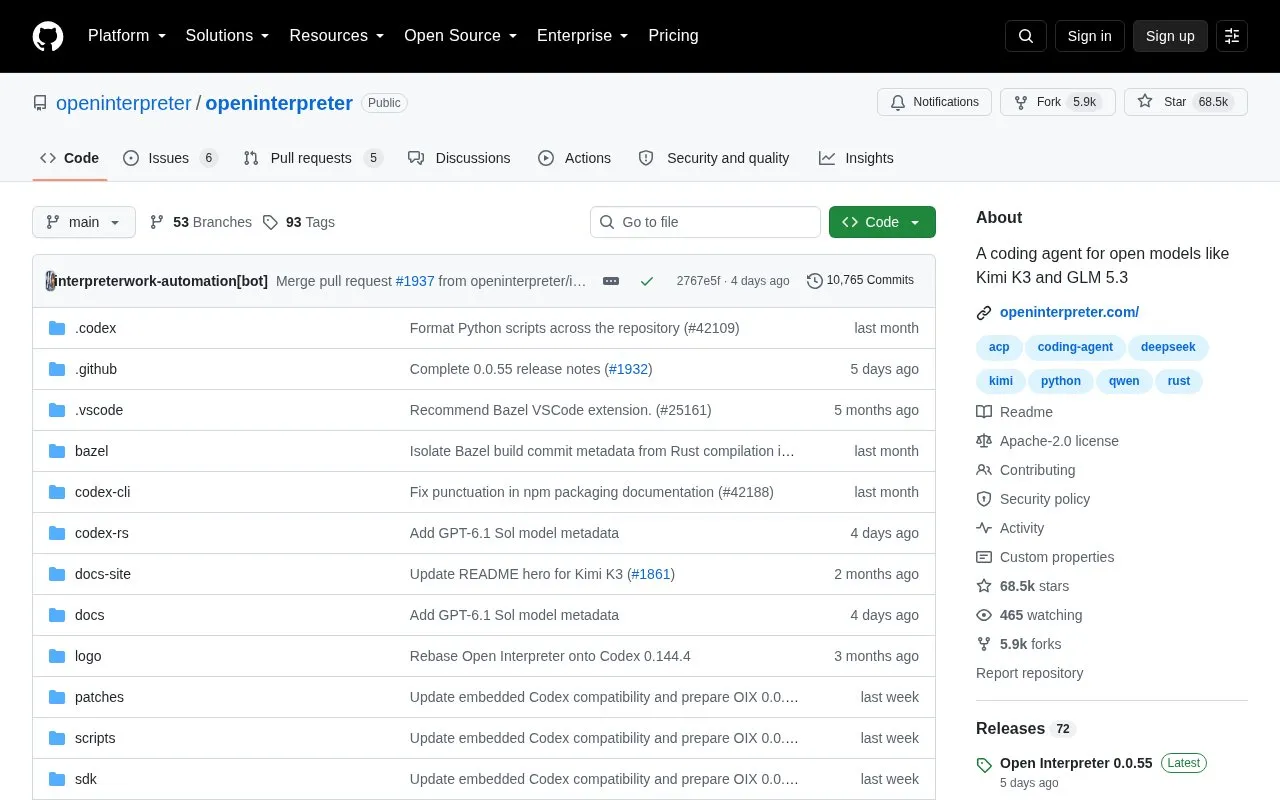This screenshot has height=800, width=1280.
Task: Open the 93 Tags link
Action: coord(299,222)
